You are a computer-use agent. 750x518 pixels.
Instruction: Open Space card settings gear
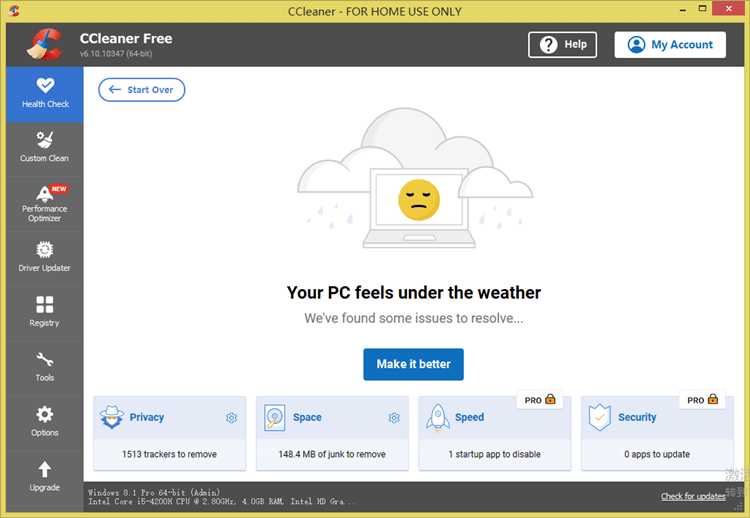(394, 418)
